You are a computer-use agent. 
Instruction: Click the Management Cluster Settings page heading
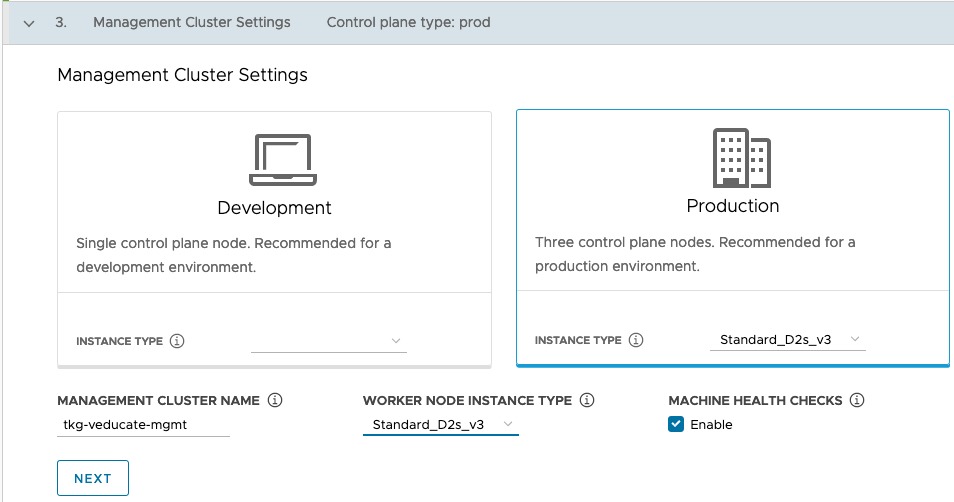point(183,75)
